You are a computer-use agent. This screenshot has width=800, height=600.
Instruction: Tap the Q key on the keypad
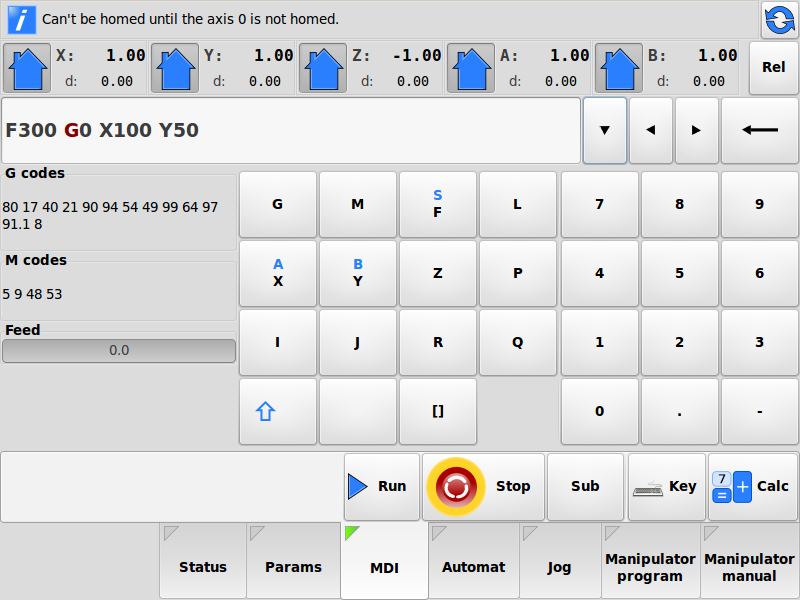click(517, 342)
